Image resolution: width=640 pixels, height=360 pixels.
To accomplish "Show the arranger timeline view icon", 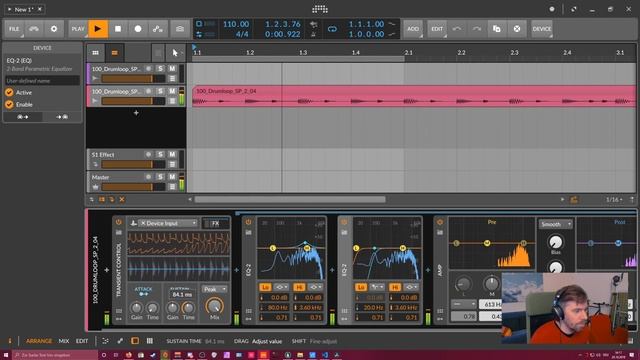I will click(x=115, y=53).
